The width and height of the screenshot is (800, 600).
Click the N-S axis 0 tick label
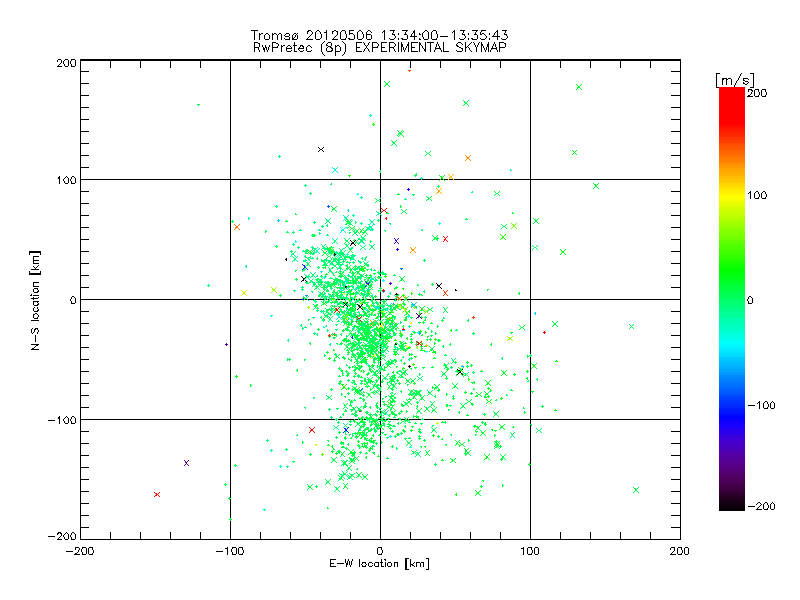pyautogui.click(x=73, y=300)
